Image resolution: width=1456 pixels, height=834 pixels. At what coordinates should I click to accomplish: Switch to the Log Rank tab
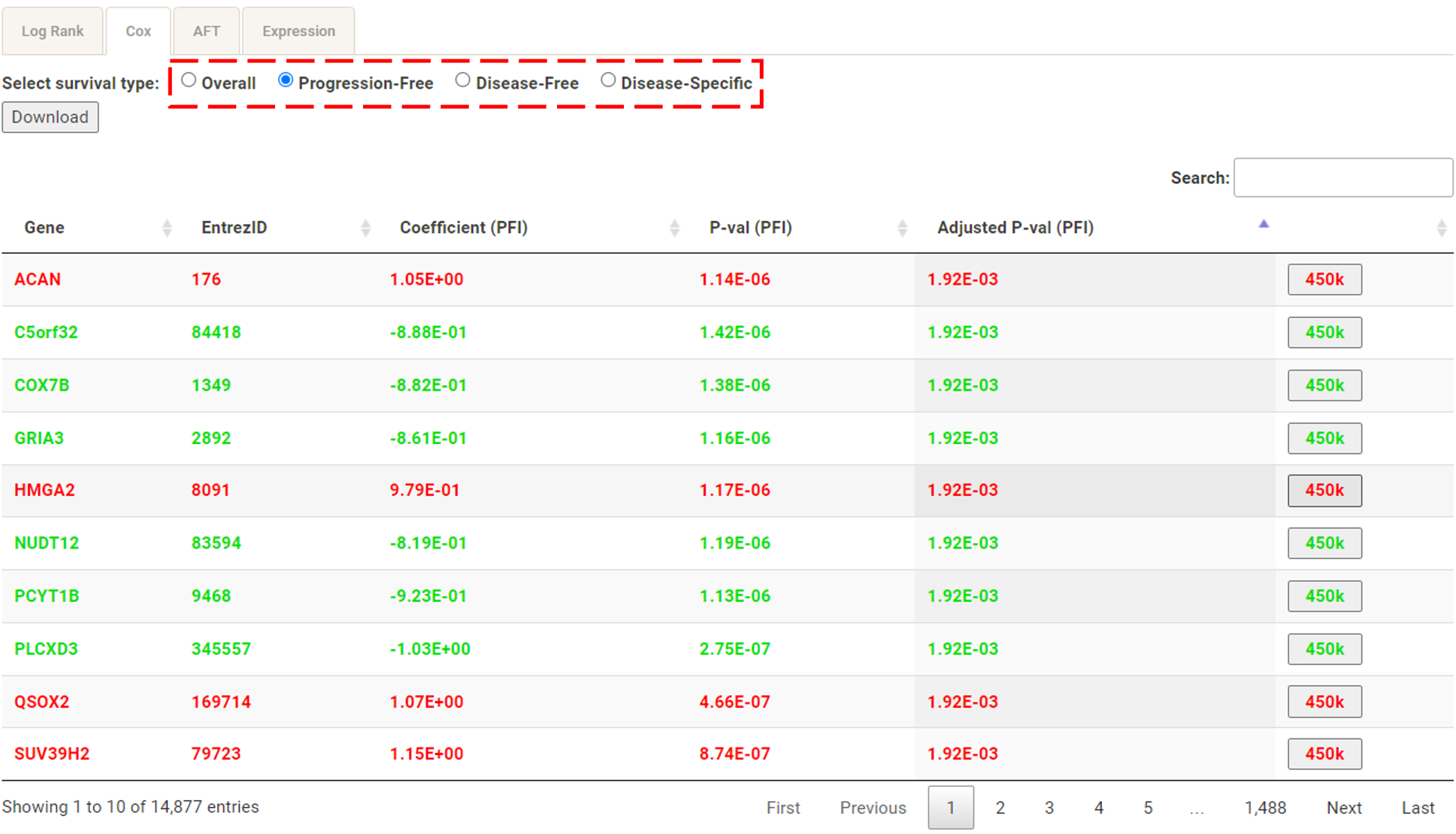53,32
